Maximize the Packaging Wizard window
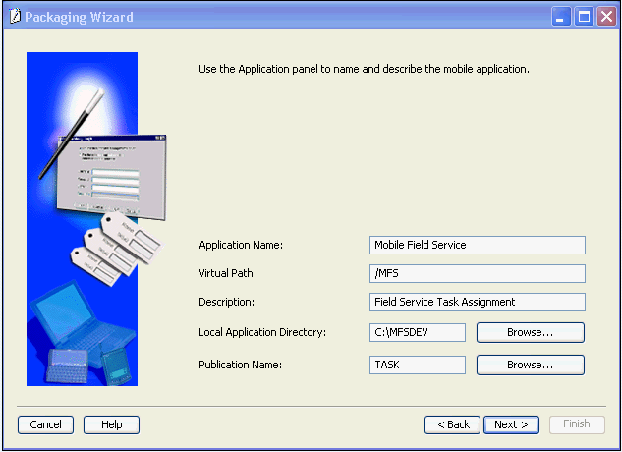 point(584,17)
